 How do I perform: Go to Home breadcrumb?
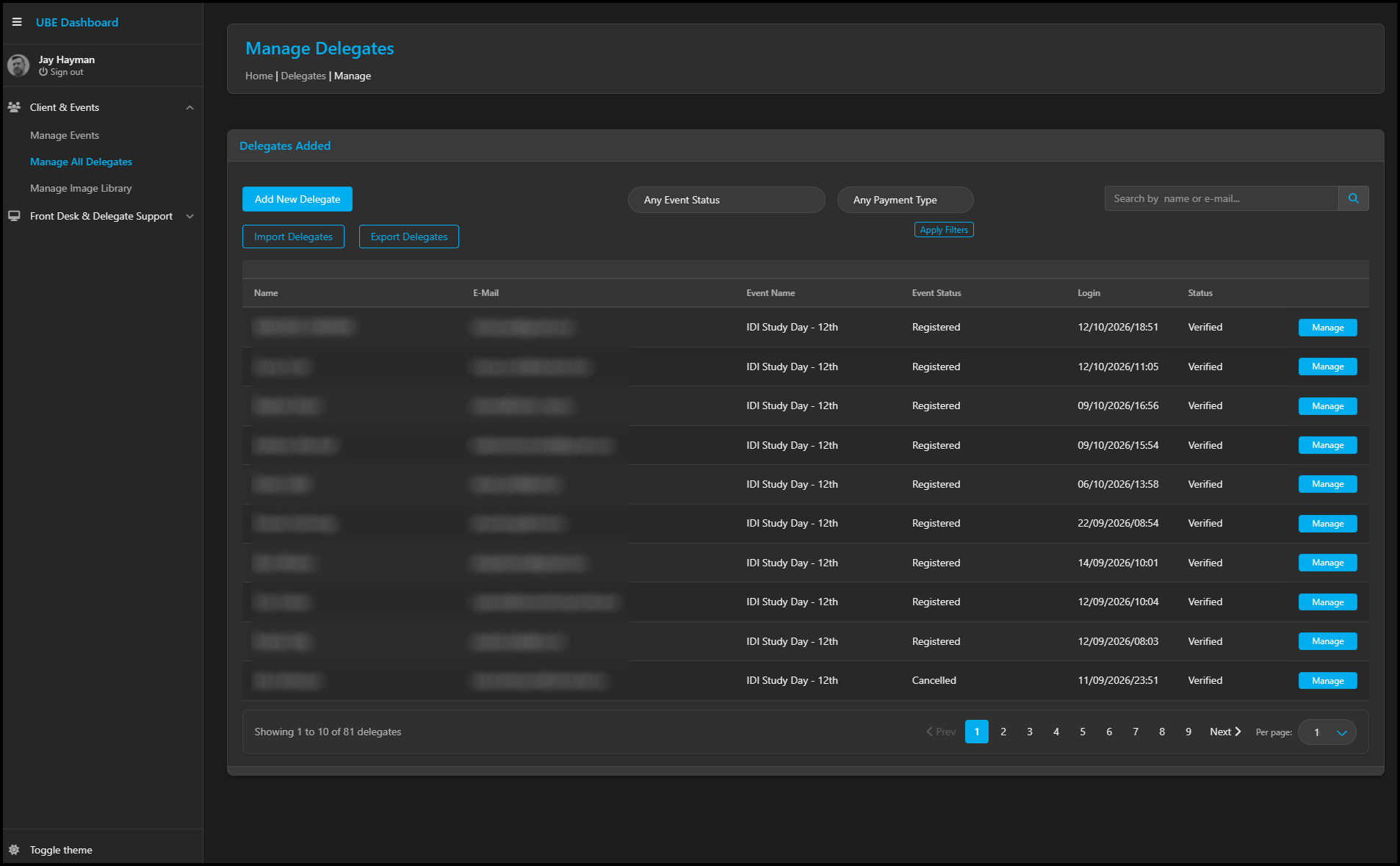259,76
